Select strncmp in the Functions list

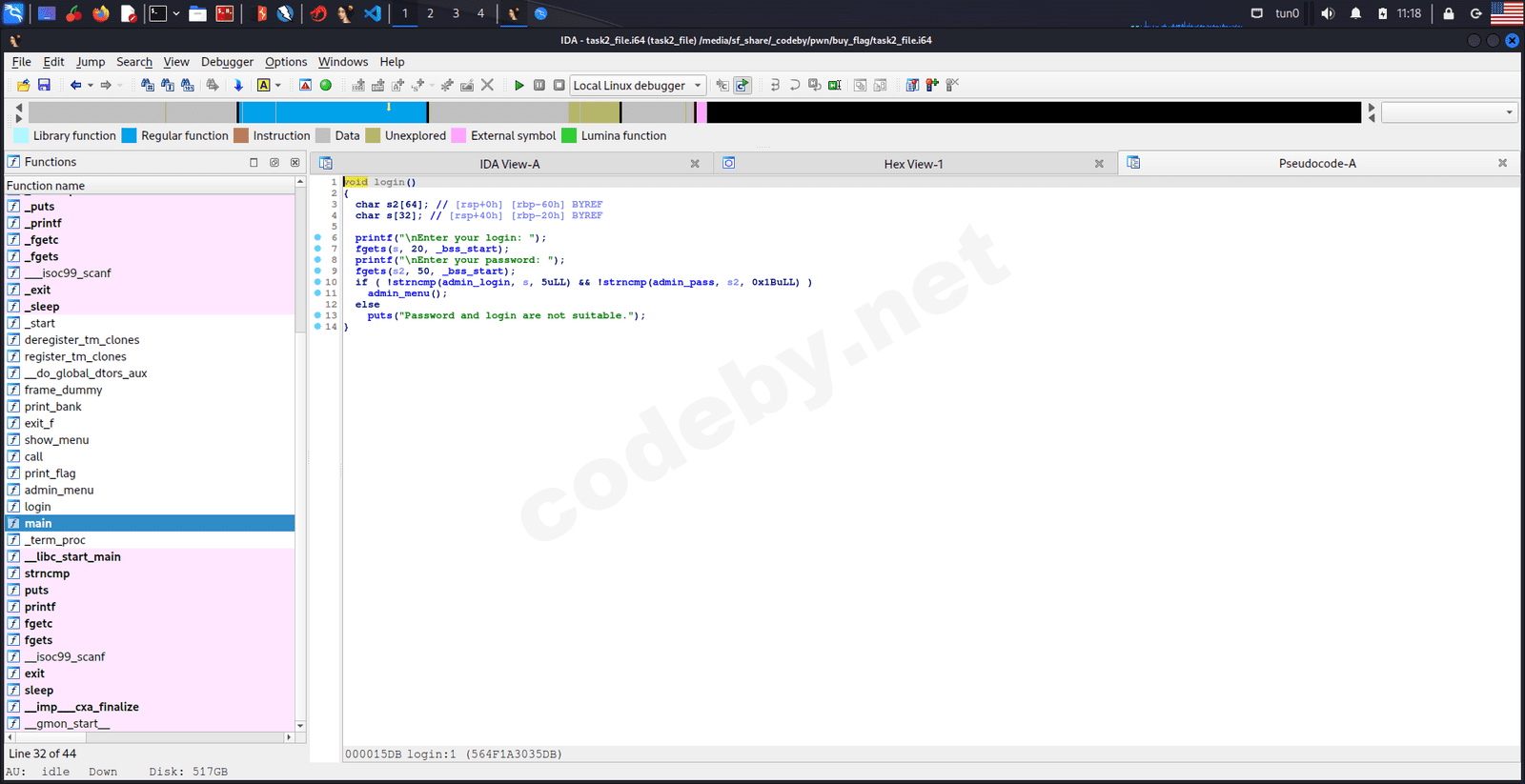[151, 573]
